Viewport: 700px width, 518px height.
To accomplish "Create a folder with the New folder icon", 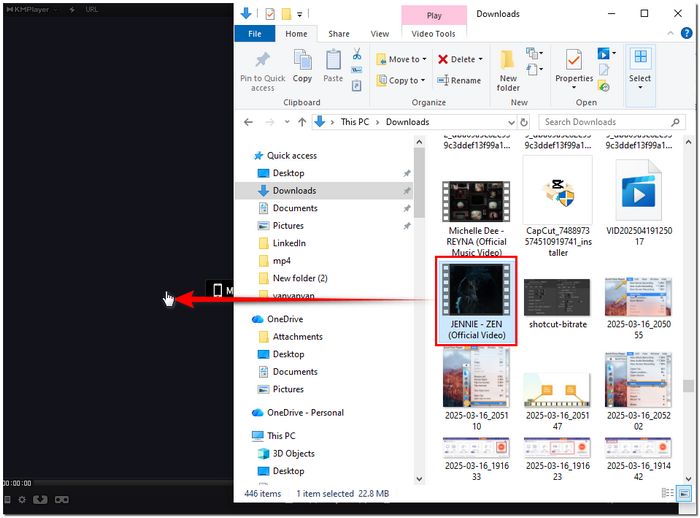I will (508, 68).
